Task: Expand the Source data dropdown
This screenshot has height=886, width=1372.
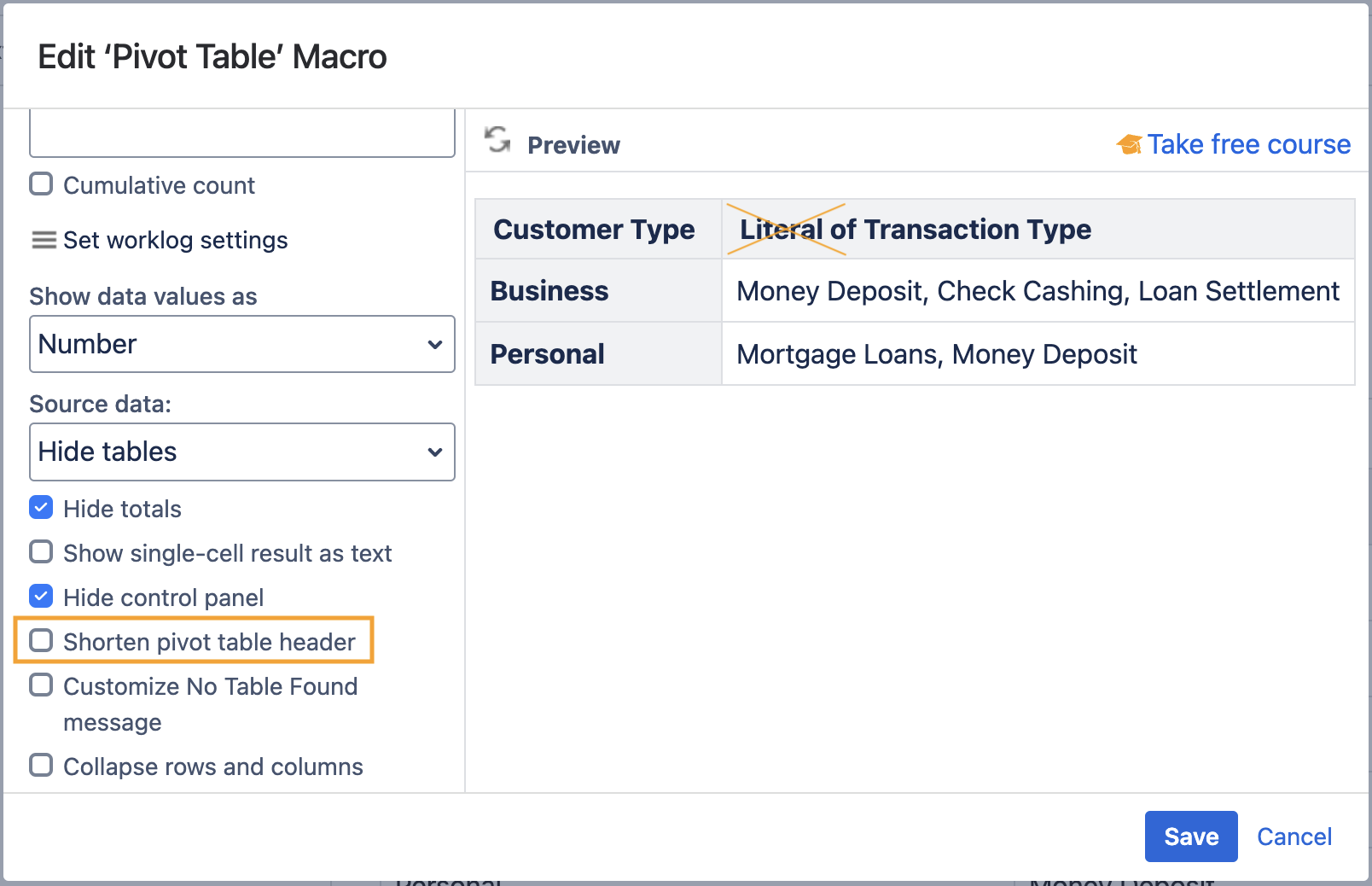Action: coord(241,452)
